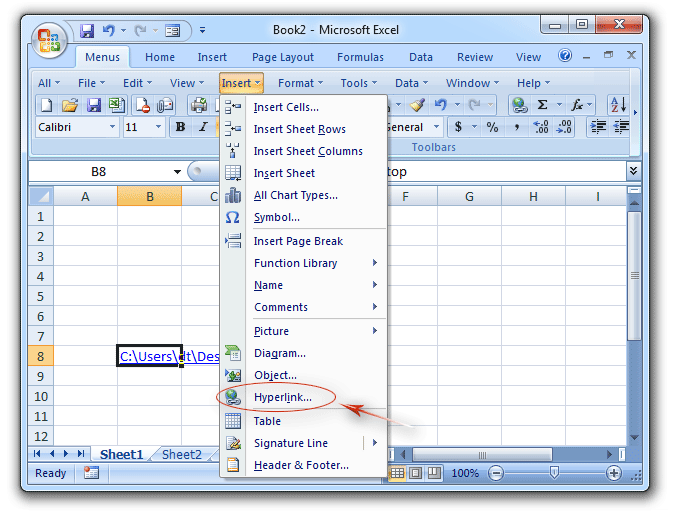Switch to Normal view in status bar
The image size is (674, 518).
397,473
